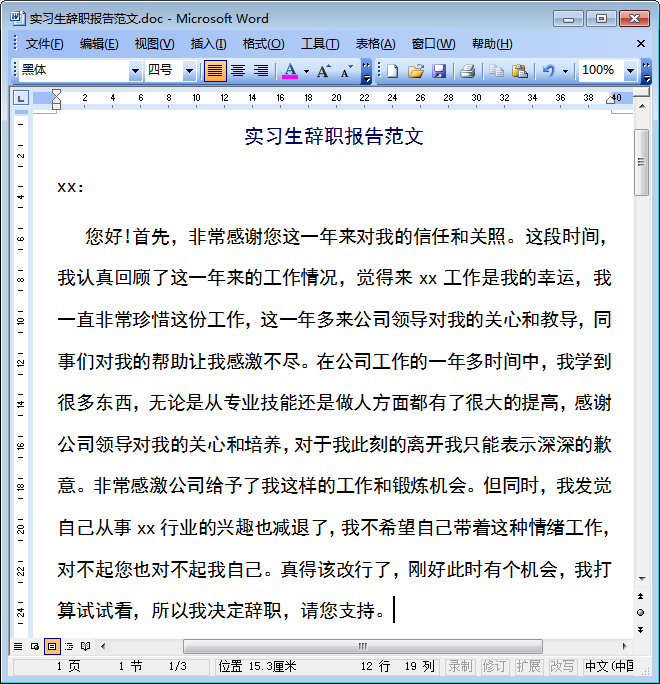Image resolution: width=660 pixels, height=684 pixels.
Task: Click the align right icon
Action: 261,70
